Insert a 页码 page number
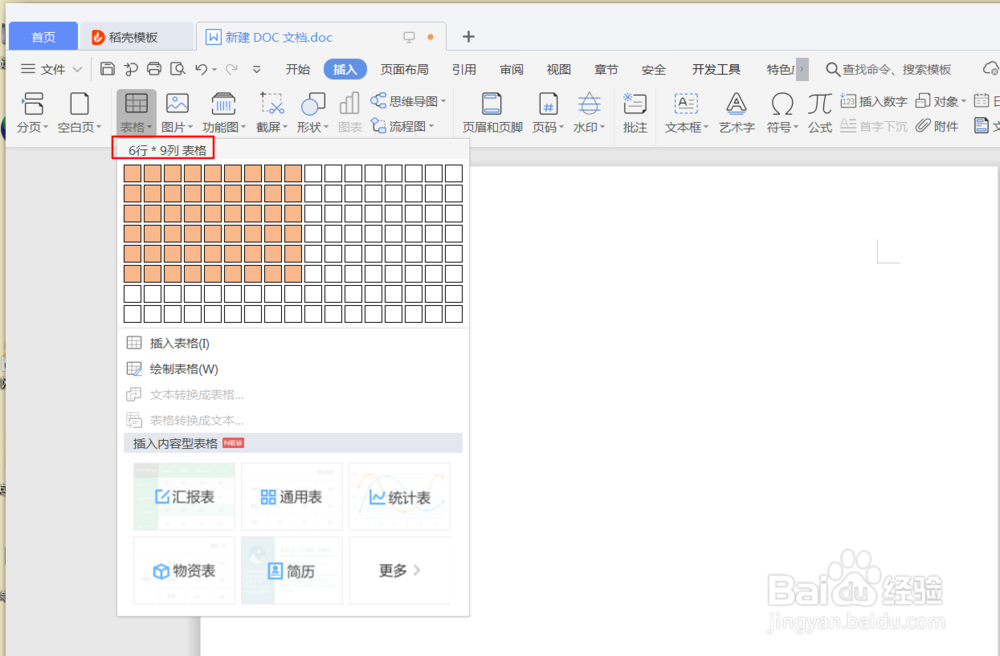The height and width of the screenshot is (656, 1000). 547,110
